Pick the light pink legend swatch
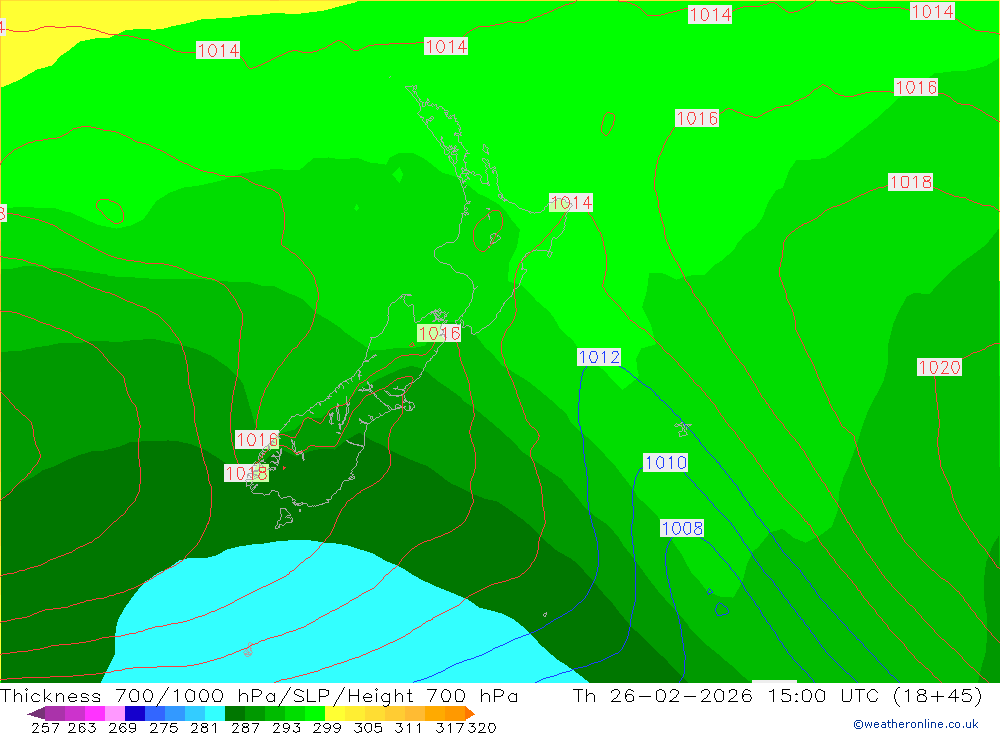 click(115, 713)
